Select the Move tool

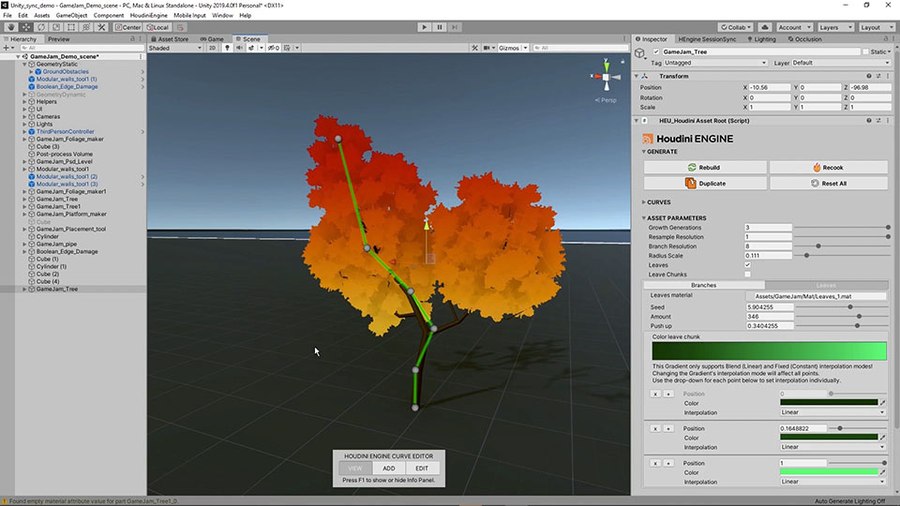tap(26, 27)
